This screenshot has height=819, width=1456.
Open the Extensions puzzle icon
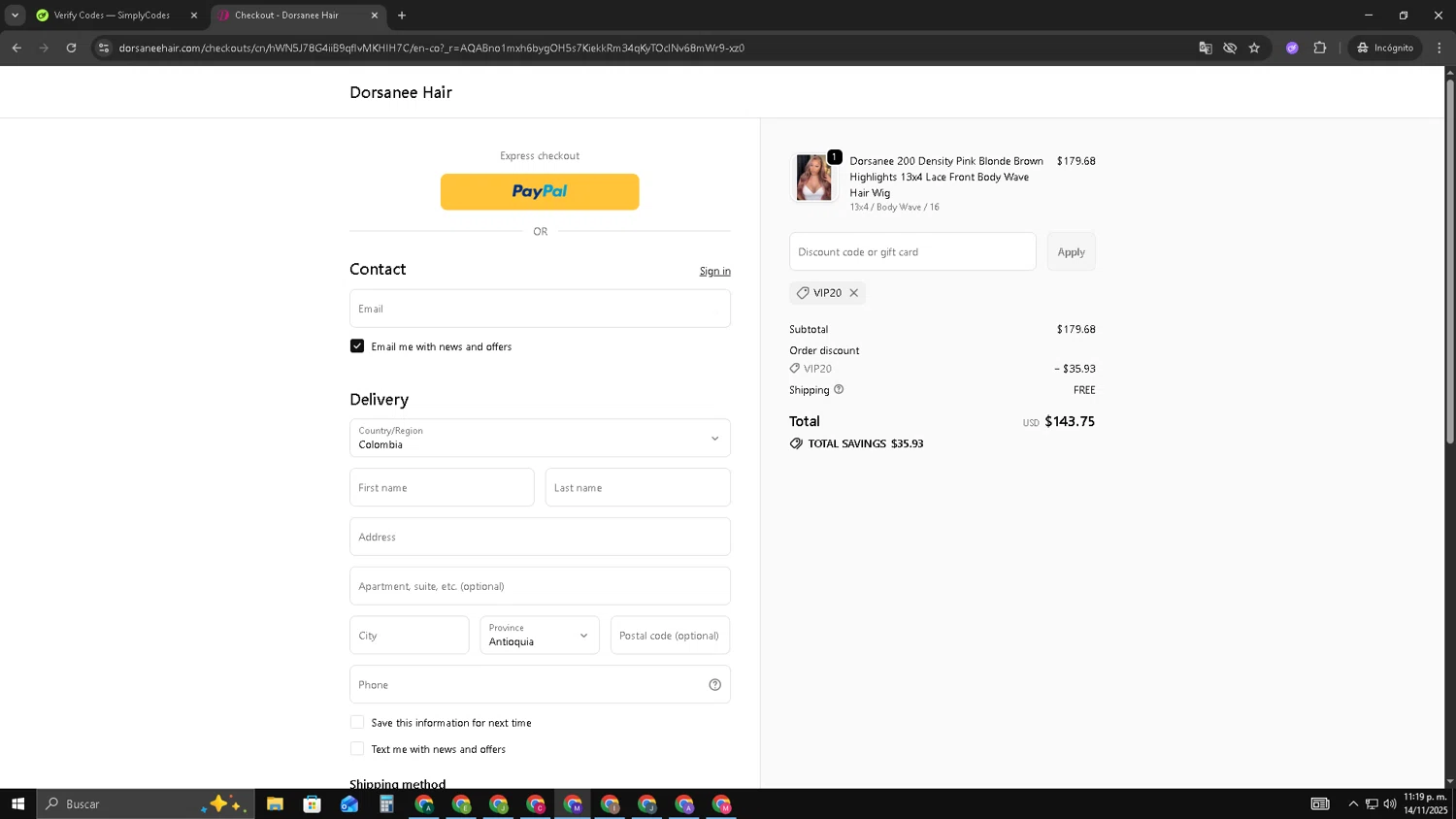click(x=1320, y=48)
